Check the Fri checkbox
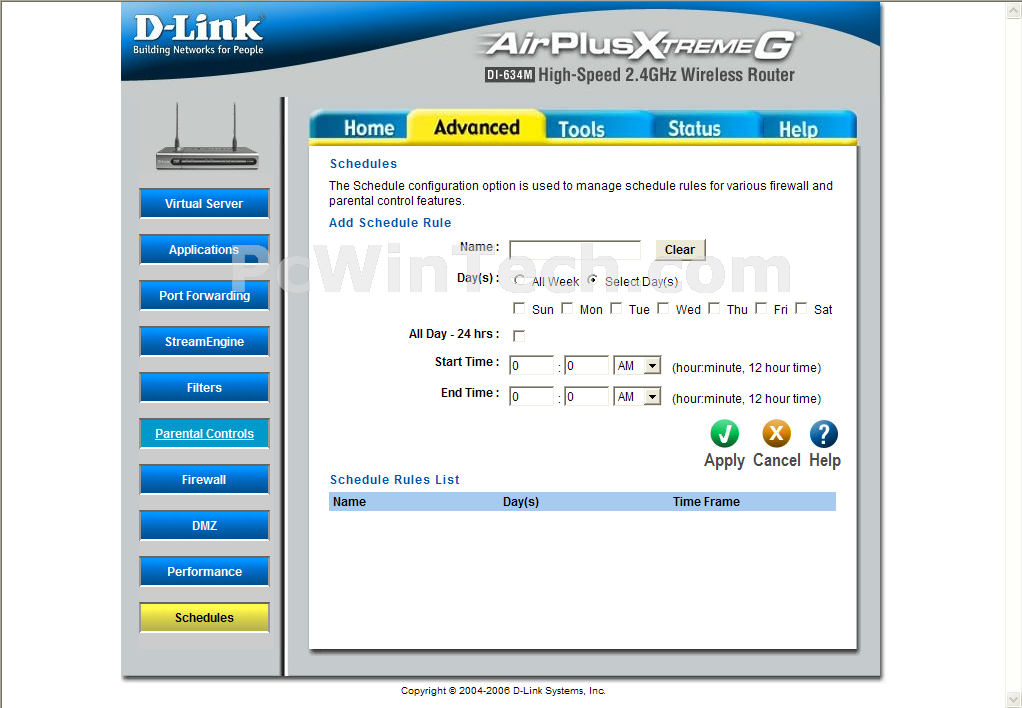This screenshot has height=708, width=1022. pyautogui.click(x=761, y=308)
